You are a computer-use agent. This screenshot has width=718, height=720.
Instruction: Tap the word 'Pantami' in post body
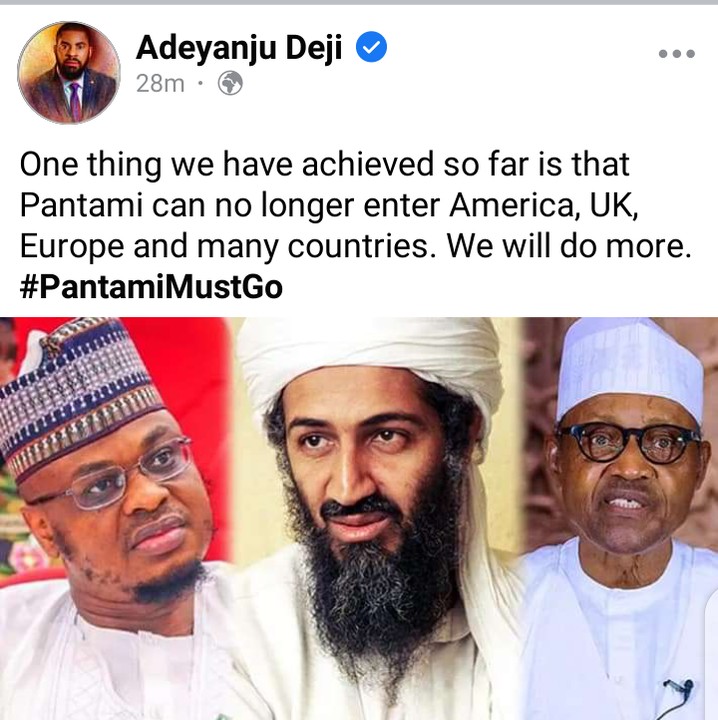pos(81,205)
